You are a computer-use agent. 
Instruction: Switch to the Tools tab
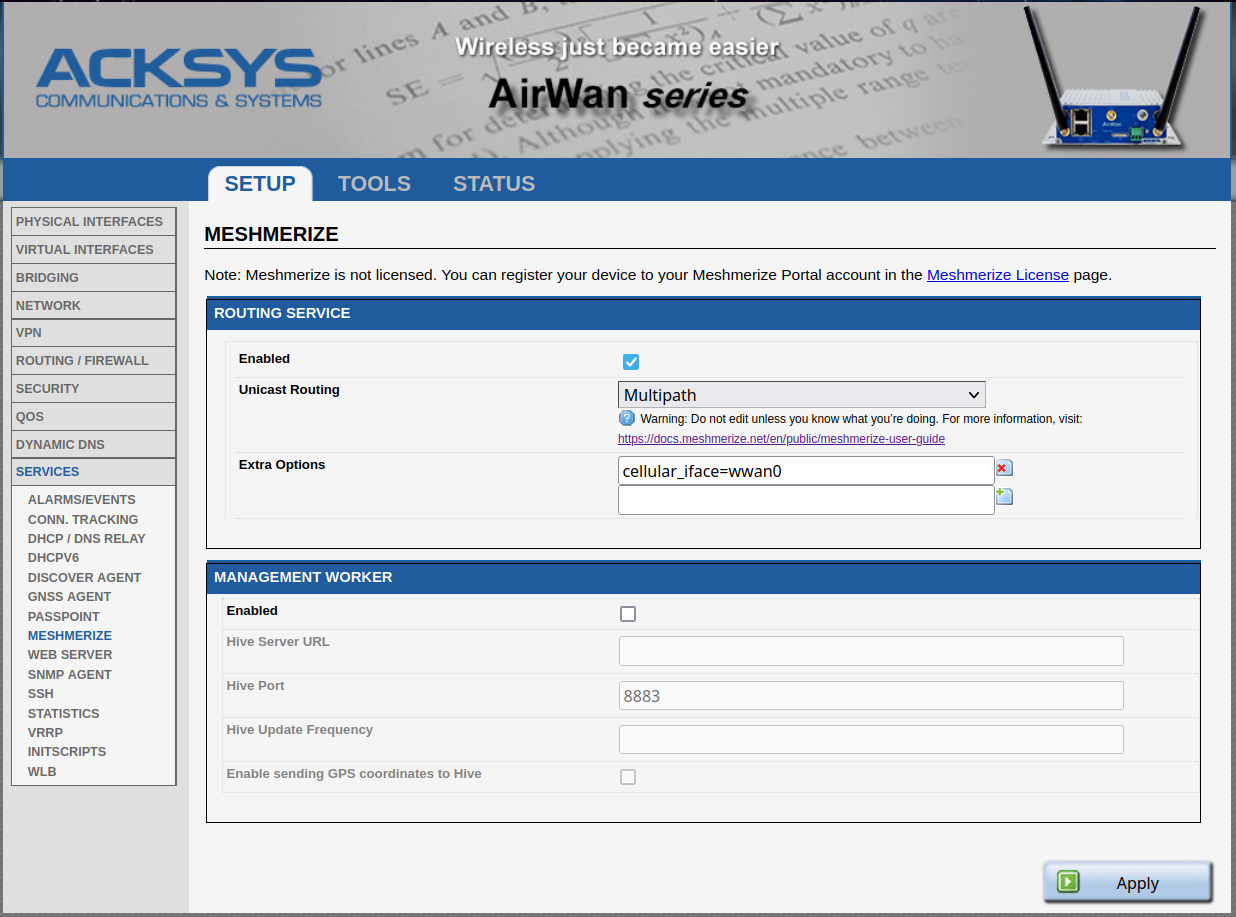click(x=374, y=184)
